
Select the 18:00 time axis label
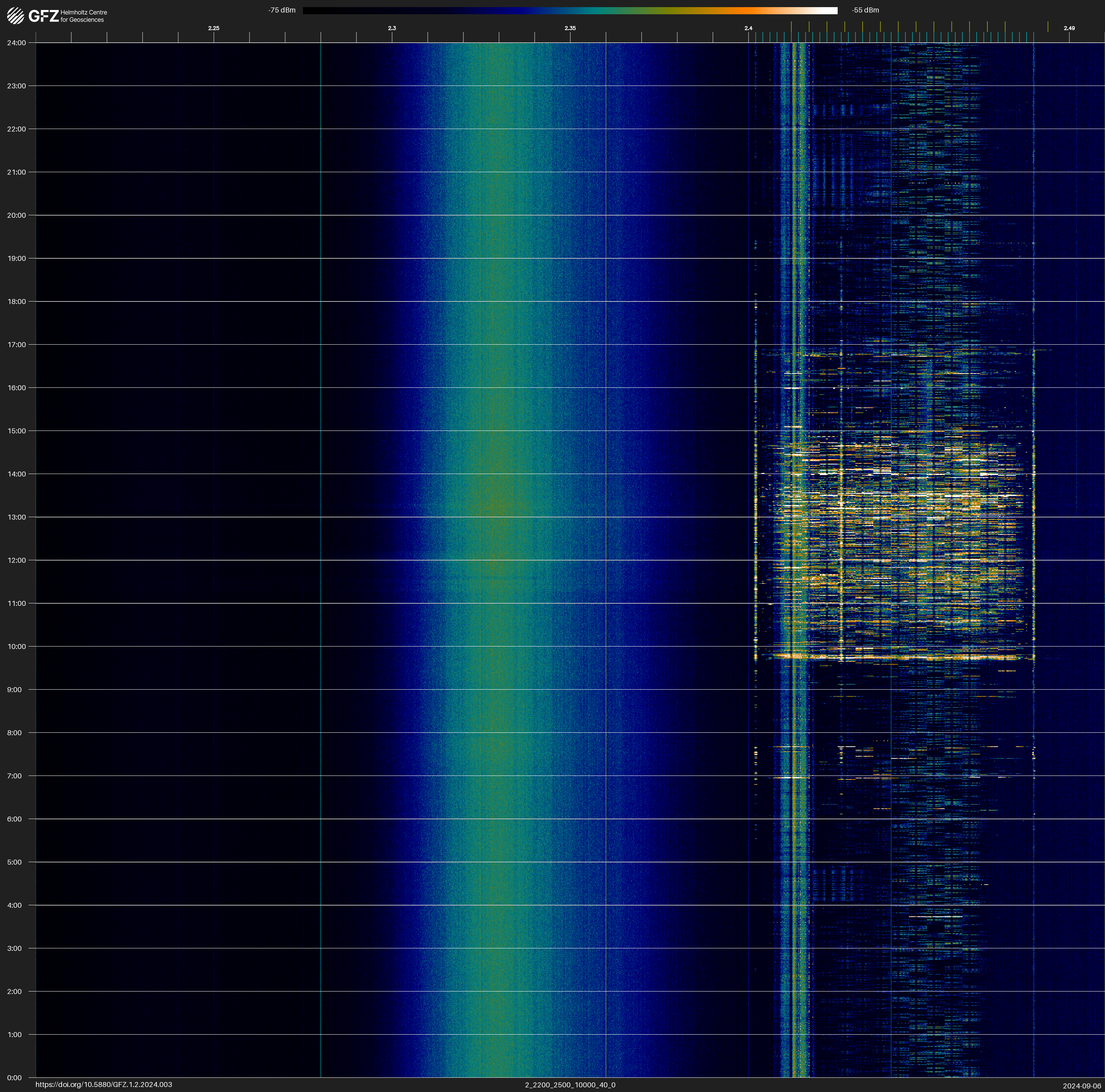click(x=17, y=301)
